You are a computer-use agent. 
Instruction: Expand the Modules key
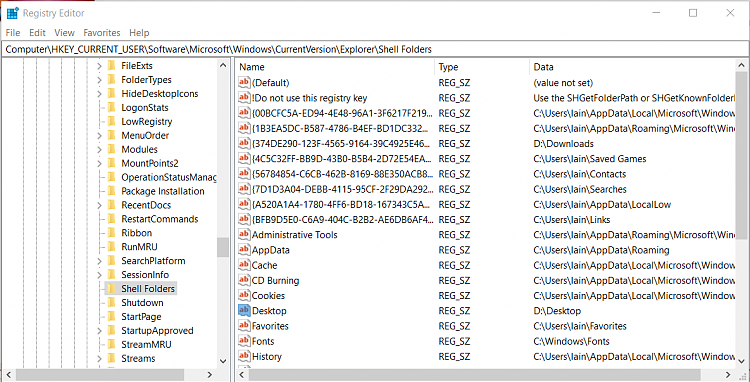pos(99,149)
